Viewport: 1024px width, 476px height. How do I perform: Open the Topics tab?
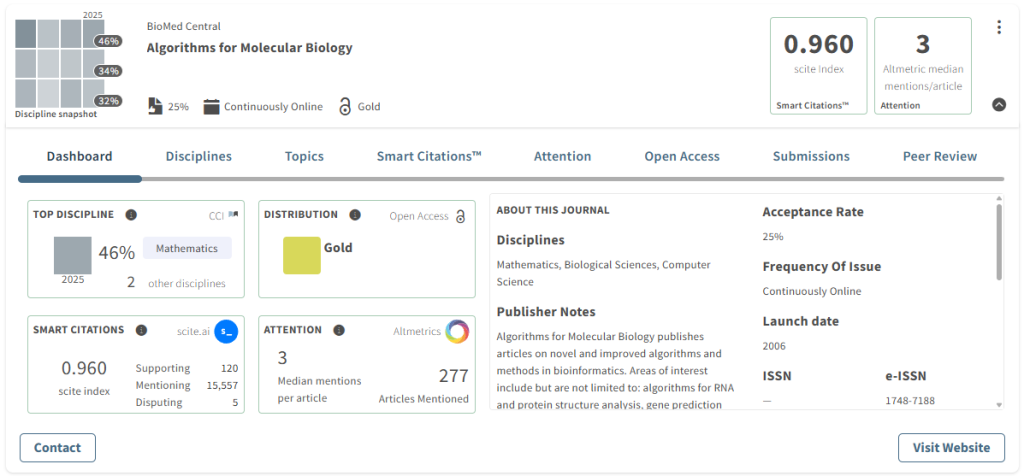(x=304, y=157)
